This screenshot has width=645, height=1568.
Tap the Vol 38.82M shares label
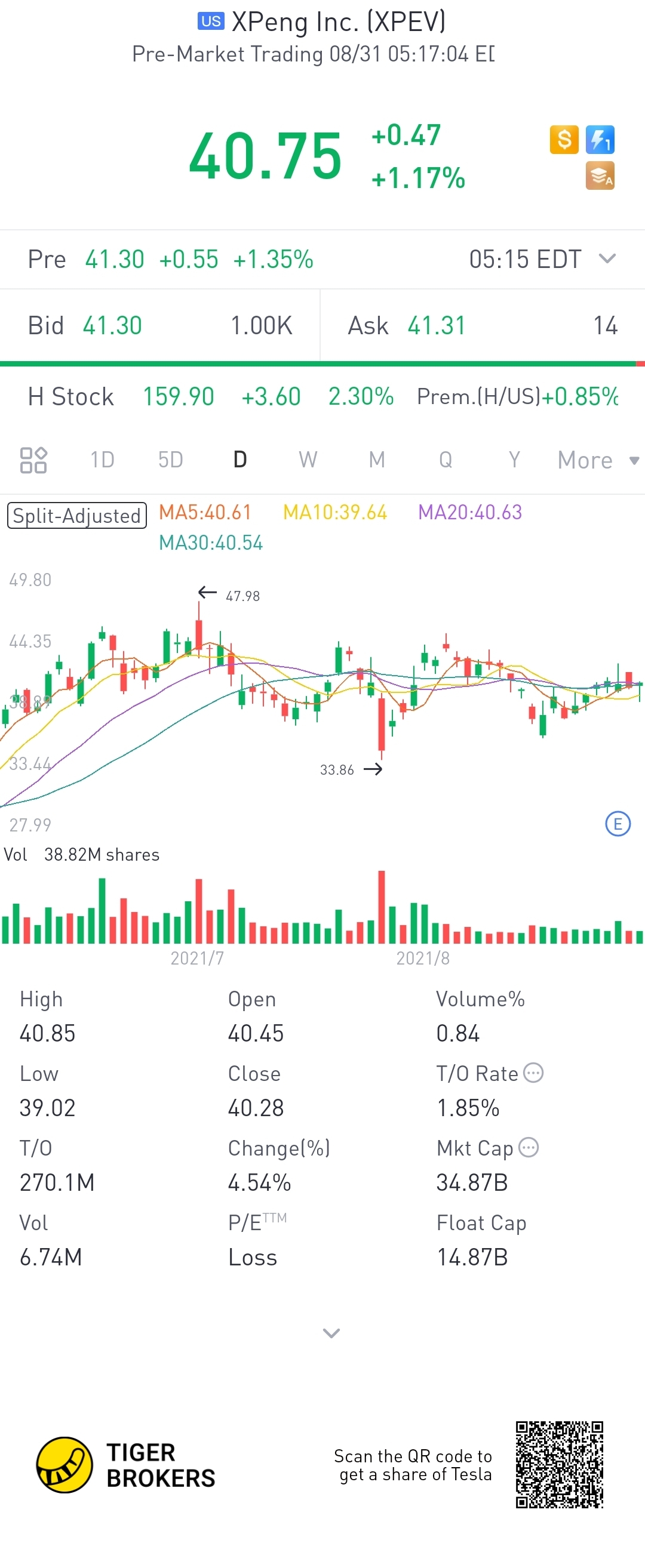point(82,855)
